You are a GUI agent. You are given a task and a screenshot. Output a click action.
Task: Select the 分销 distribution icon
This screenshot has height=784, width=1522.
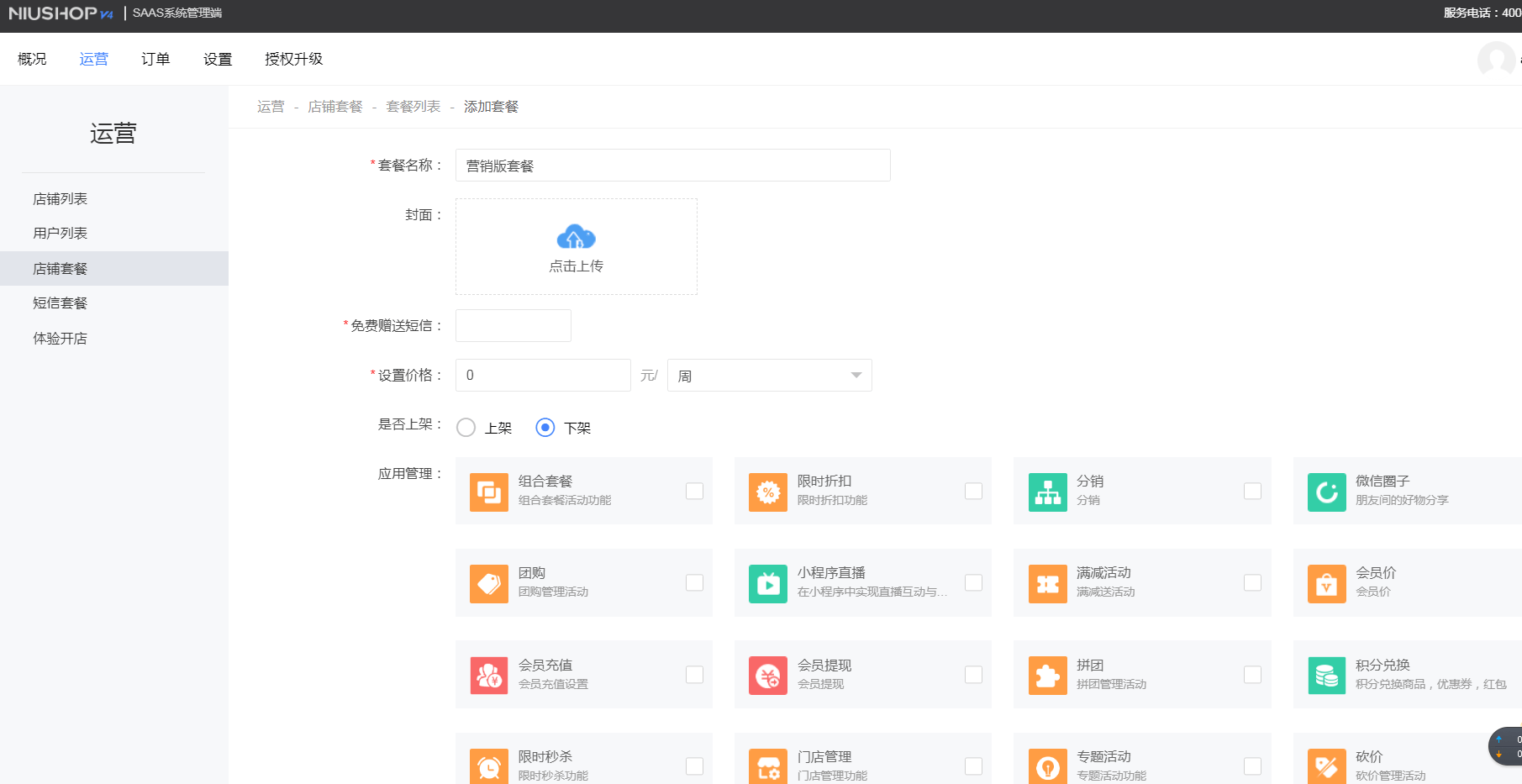pos(1047,492)
